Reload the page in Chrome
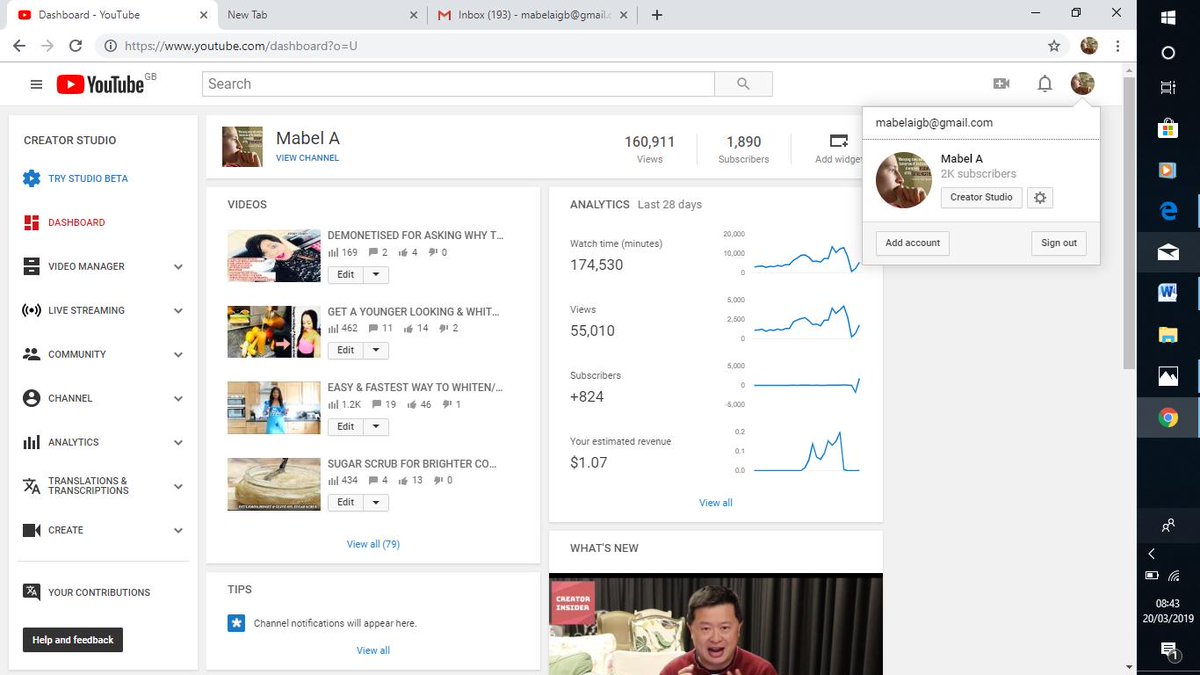 75,46
